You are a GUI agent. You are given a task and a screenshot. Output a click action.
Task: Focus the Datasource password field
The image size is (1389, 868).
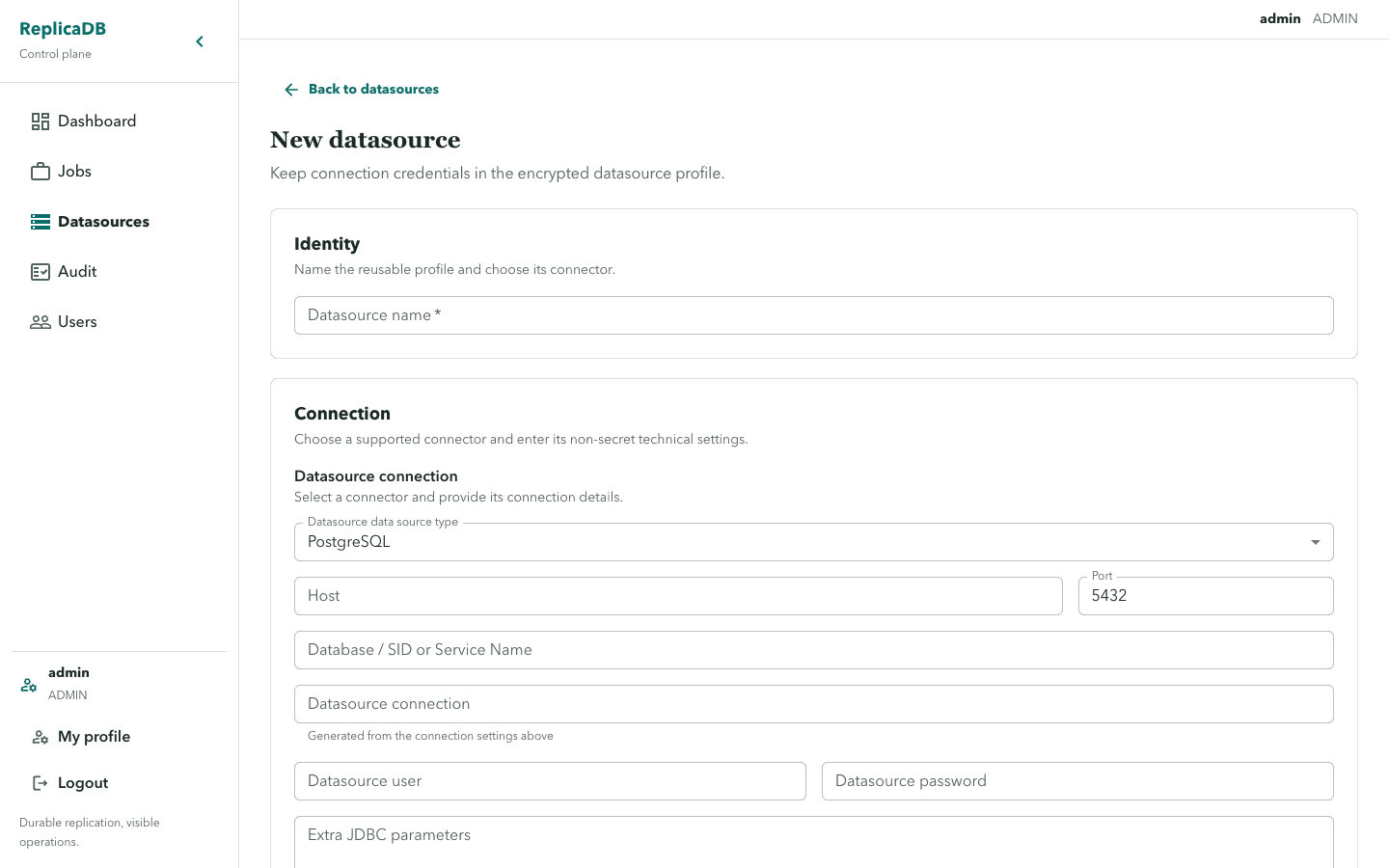tap(1077, 781)
